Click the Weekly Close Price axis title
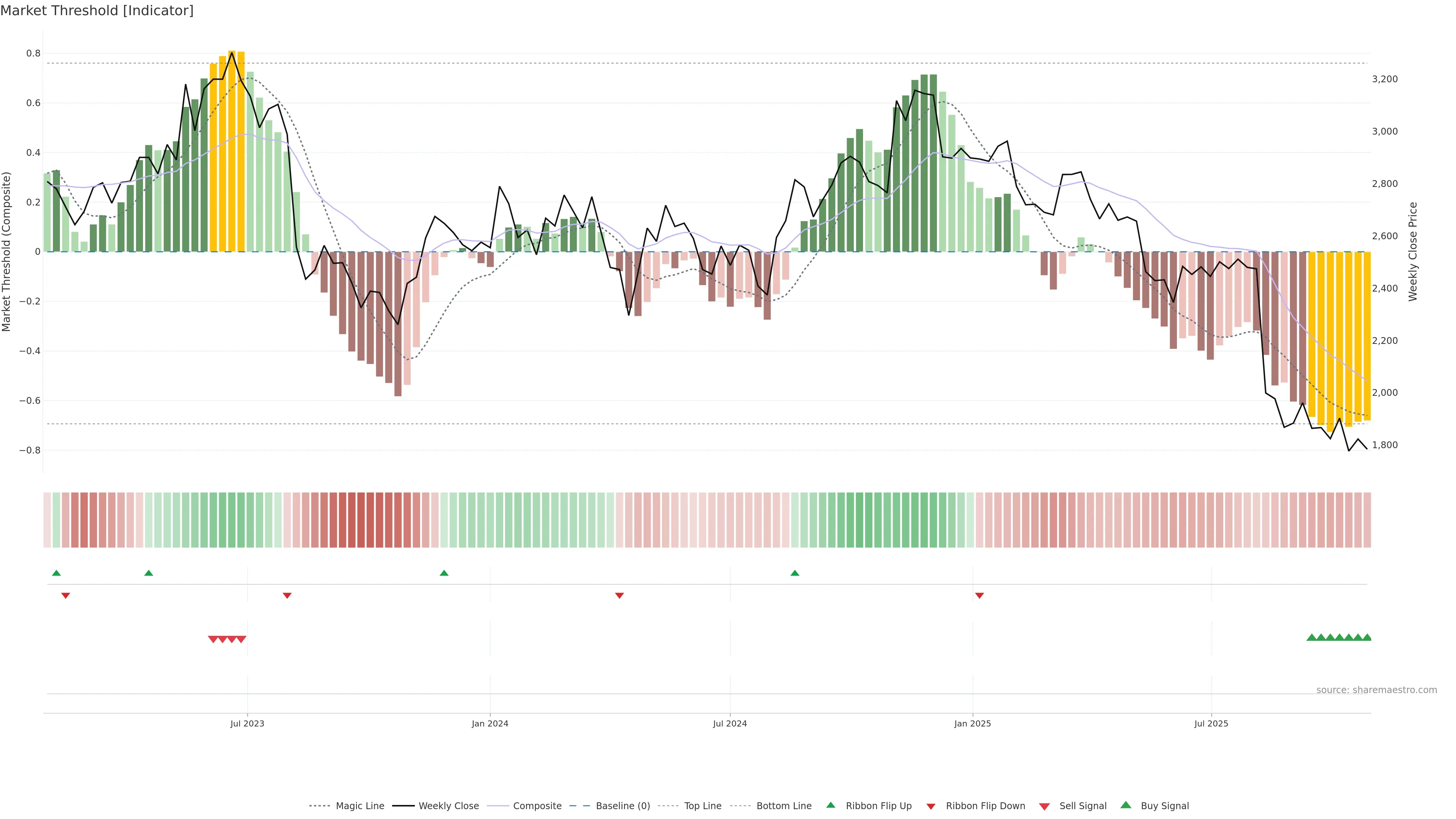Screen dimensions: 1456x819 [x=1413, y=251]
